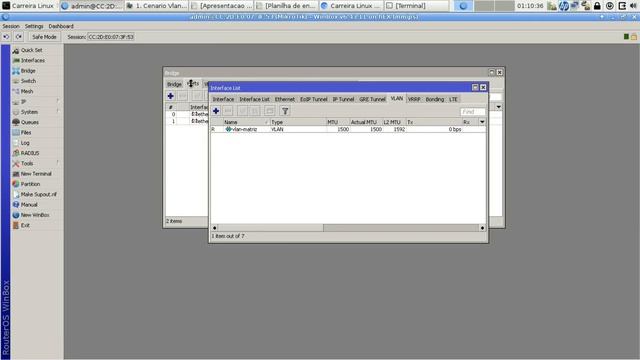Sort by L2 MTU column header

point(394,122)
